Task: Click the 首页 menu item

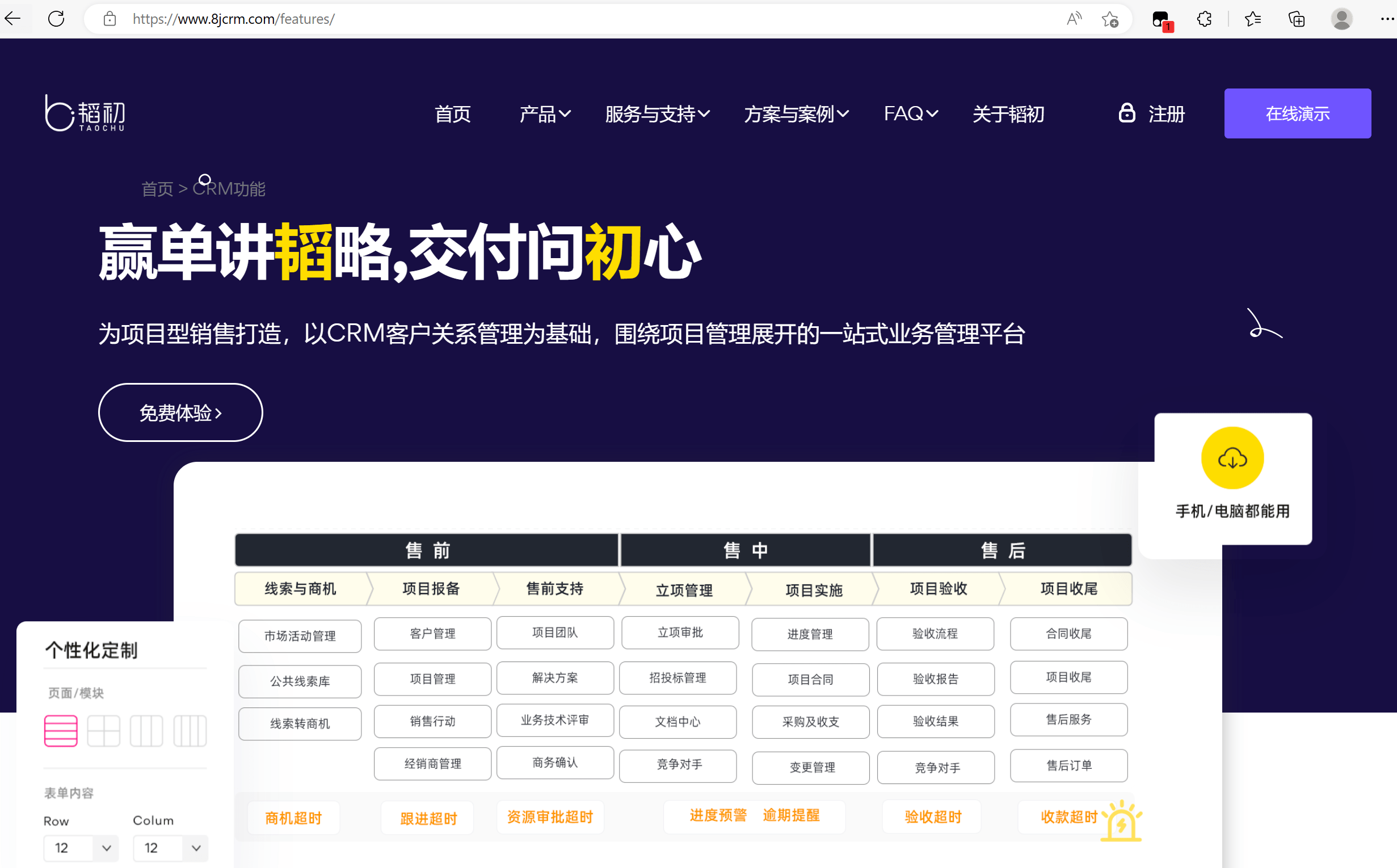Action: (x=452, y=113)
